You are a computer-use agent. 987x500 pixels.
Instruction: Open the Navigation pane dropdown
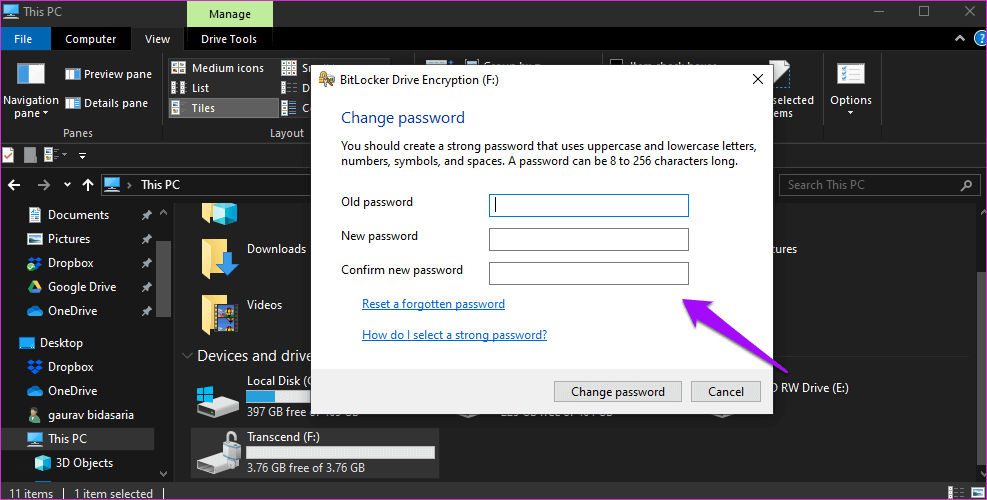(31, 91)
